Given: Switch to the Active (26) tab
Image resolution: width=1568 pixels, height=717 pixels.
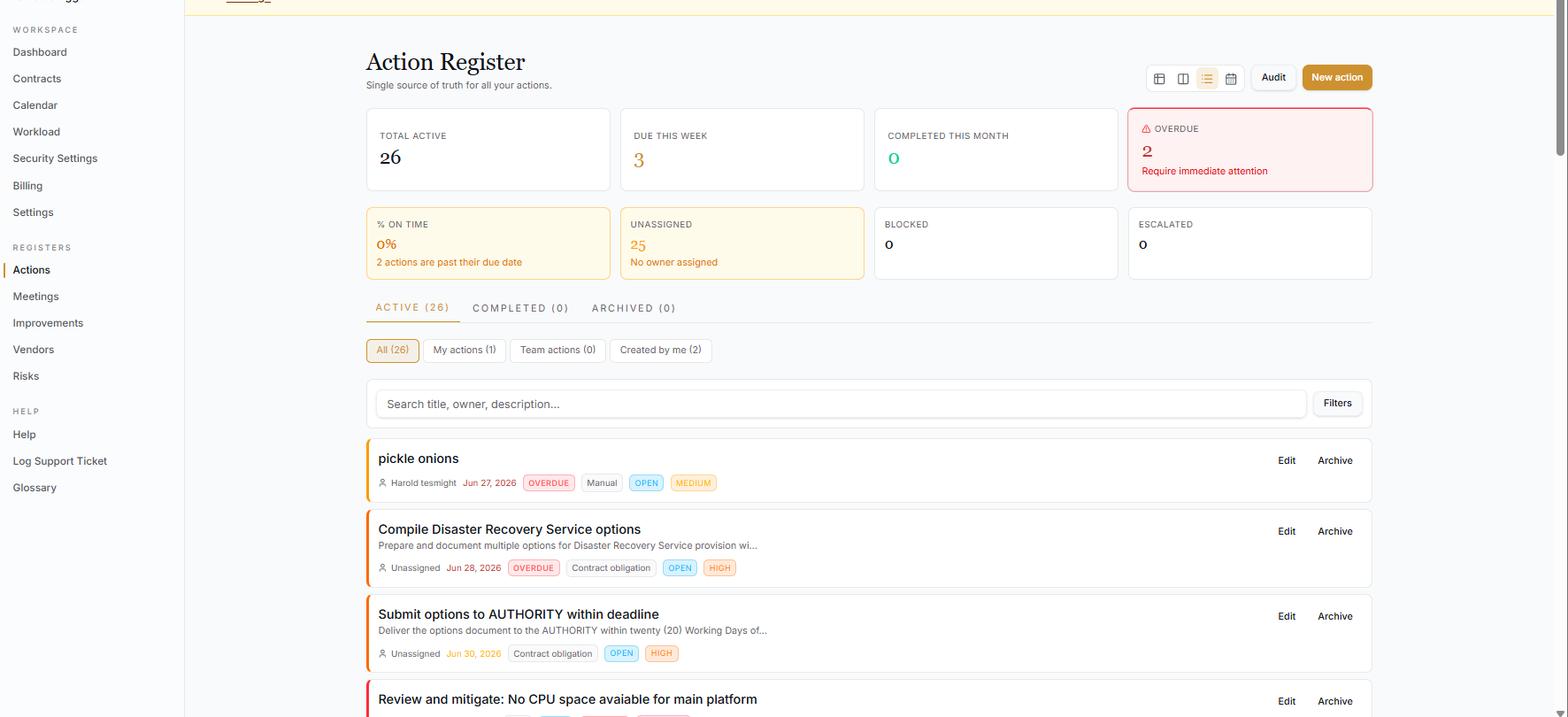Looking at the screenshot, I should pos(412,308).
